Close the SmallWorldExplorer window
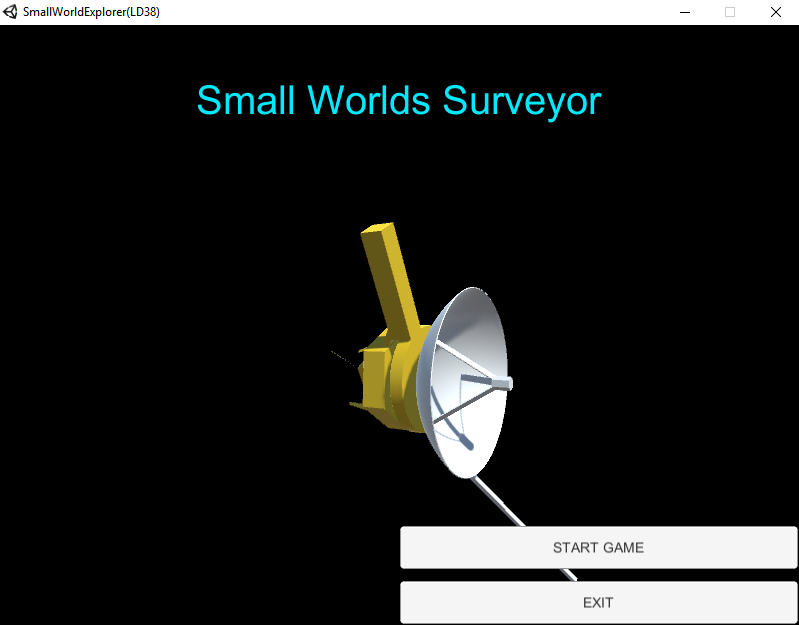 click(776, 12)
